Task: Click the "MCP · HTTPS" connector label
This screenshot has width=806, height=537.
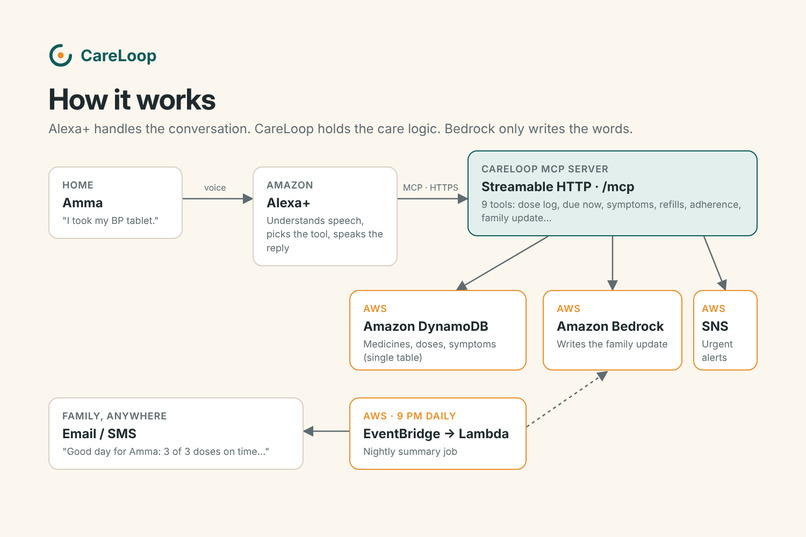Action: (430, 188)
